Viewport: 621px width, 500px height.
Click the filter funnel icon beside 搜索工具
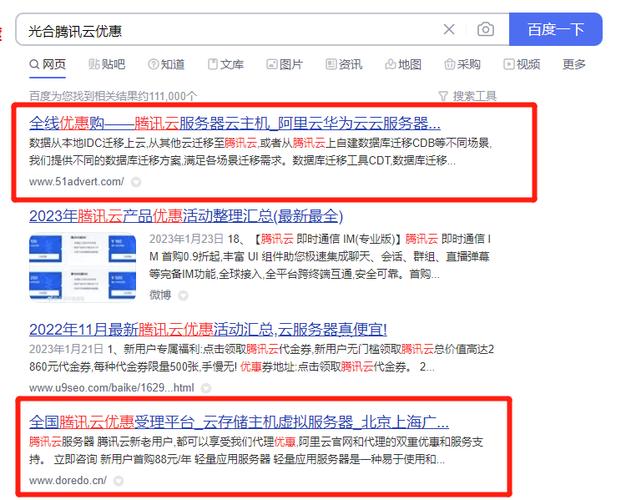click(443, 96)
